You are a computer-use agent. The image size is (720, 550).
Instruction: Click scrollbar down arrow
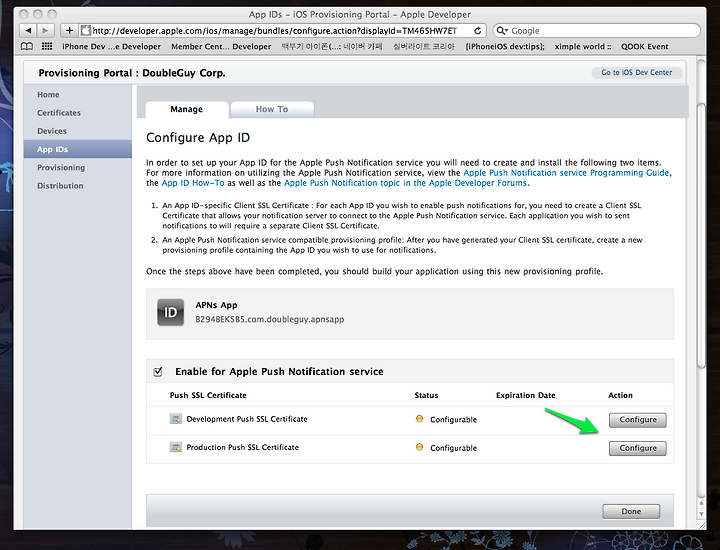701,514
